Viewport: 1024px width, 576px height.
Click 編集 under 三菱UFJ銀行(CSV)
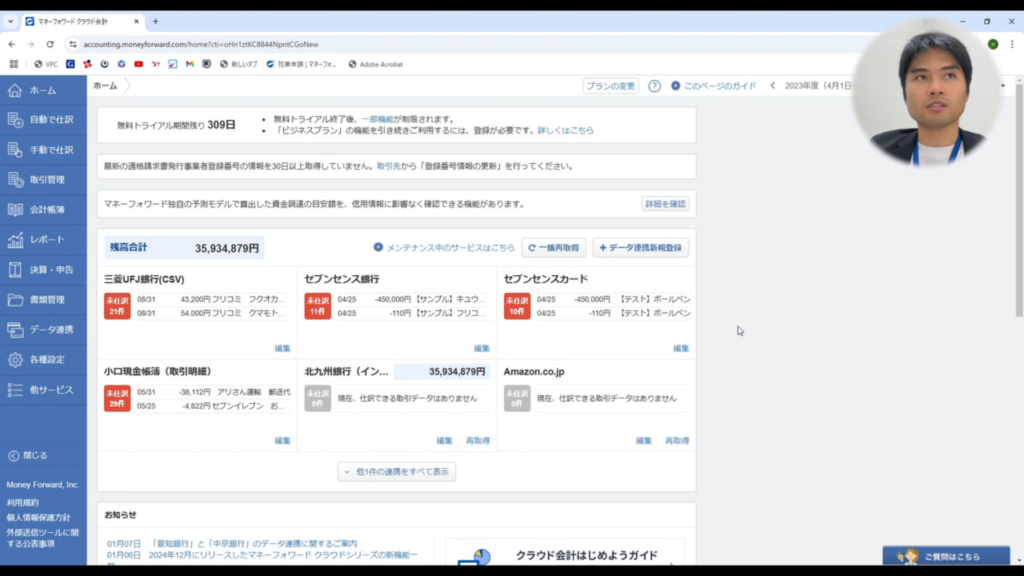point(282,349)
